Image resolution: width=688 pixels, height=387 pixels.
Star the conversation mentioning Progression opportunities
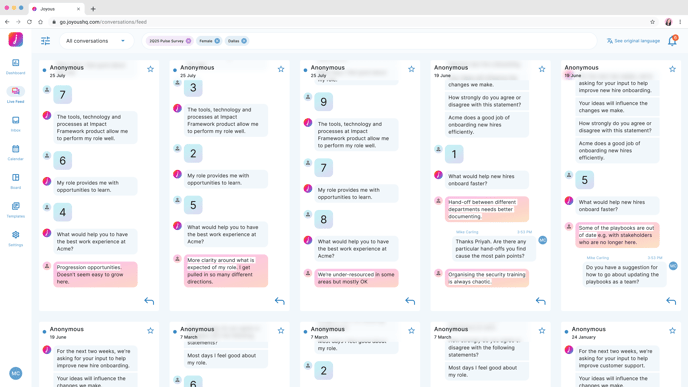tap(150, 69)
